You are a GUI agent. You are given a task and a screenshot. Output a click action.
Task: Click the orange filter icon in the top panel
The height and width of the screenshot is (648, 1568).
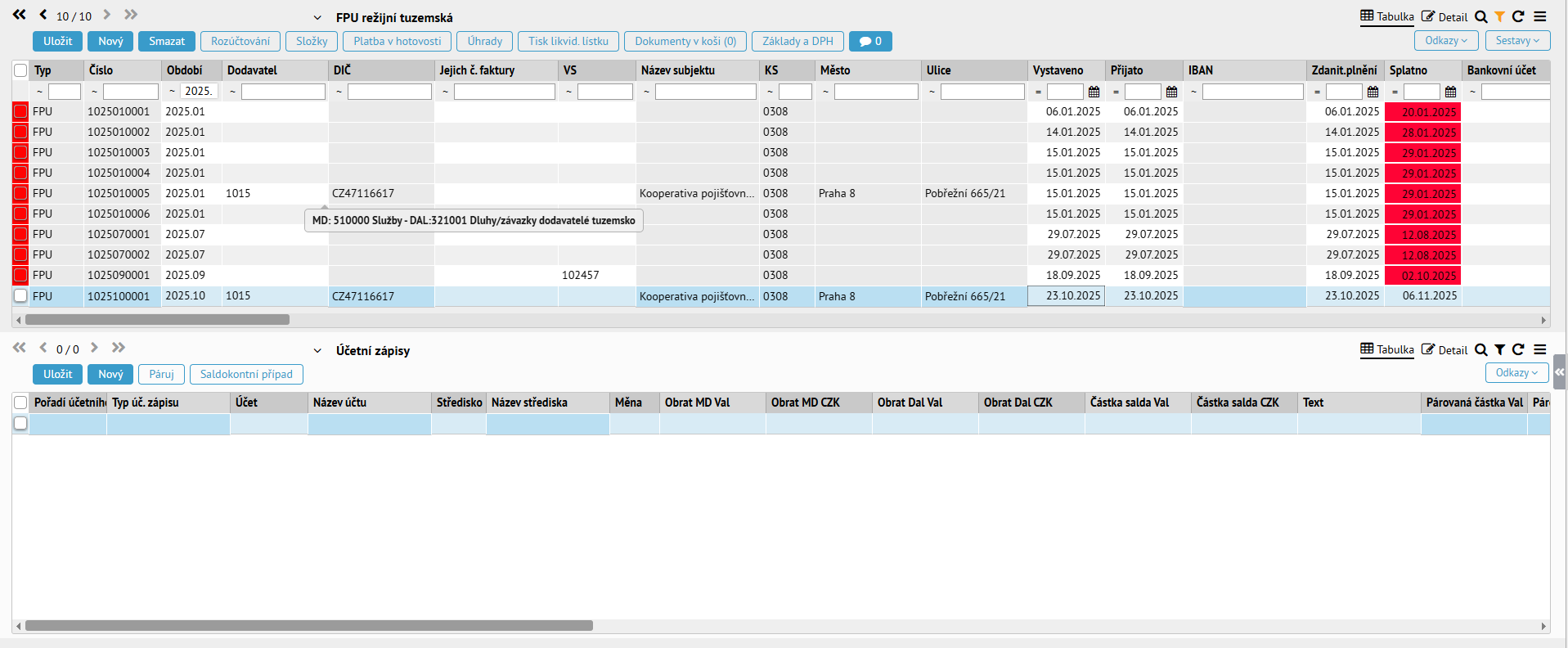click(x=1499, y=16)
